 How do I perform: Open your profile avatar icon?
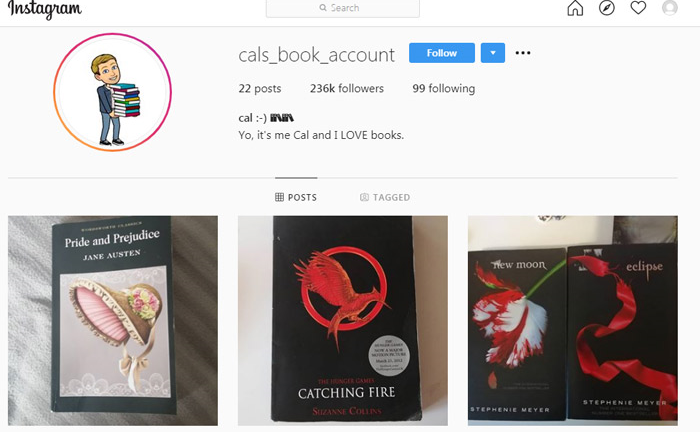(x=670, y=8)
